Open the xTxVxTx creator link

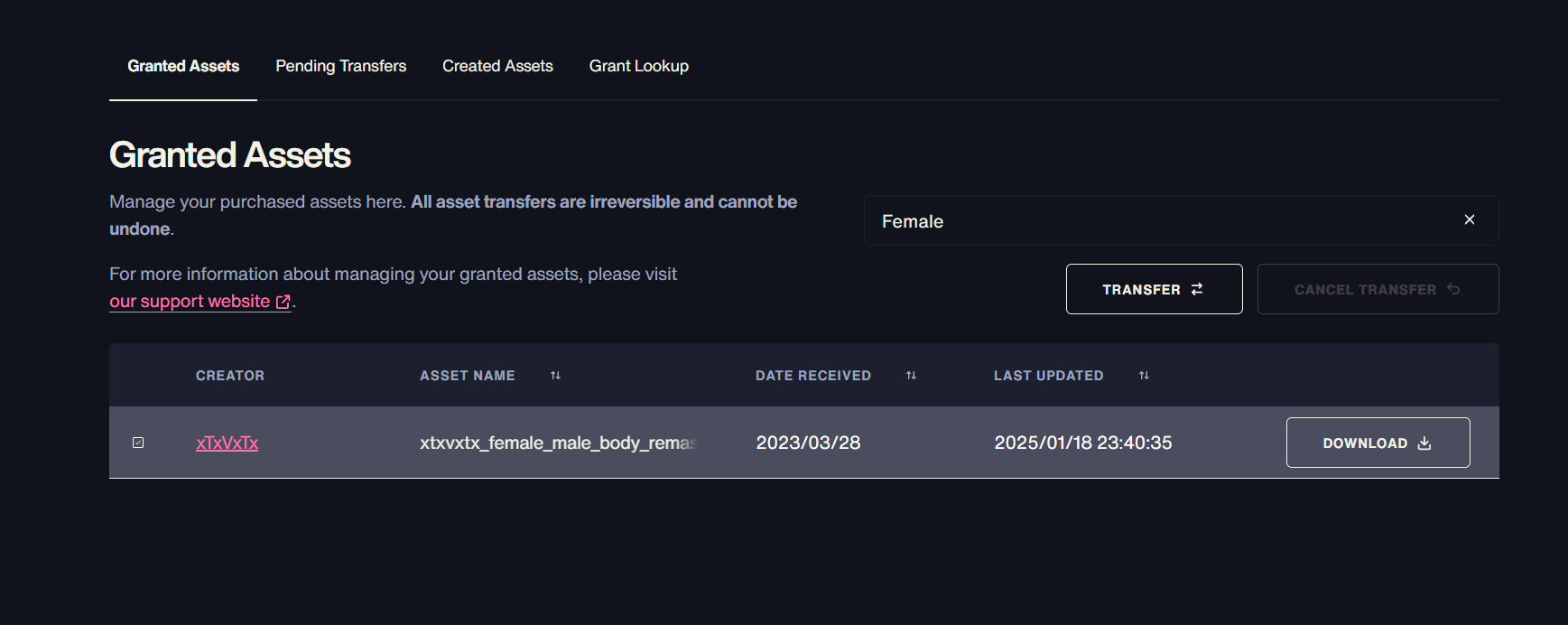click(x=227, y=443)
